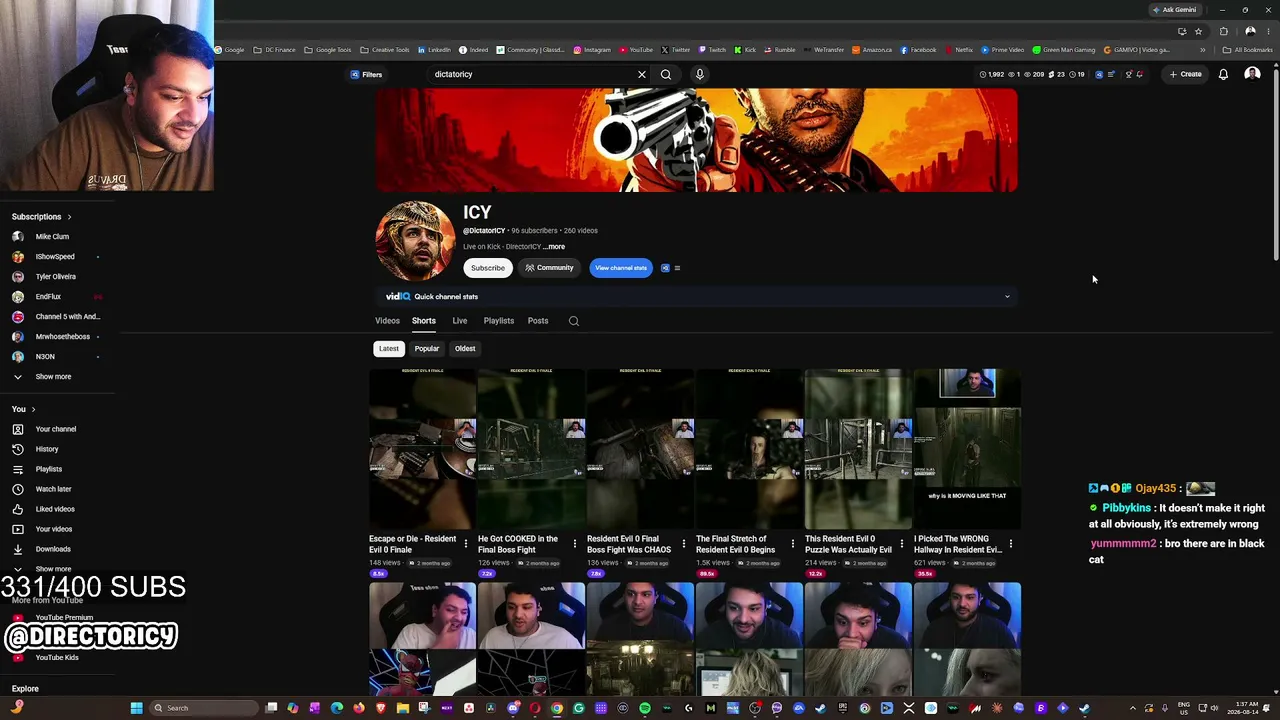Screen dimensions: 1280x720
Task: Switch to the Playlists tab
Action: (499, 321)
